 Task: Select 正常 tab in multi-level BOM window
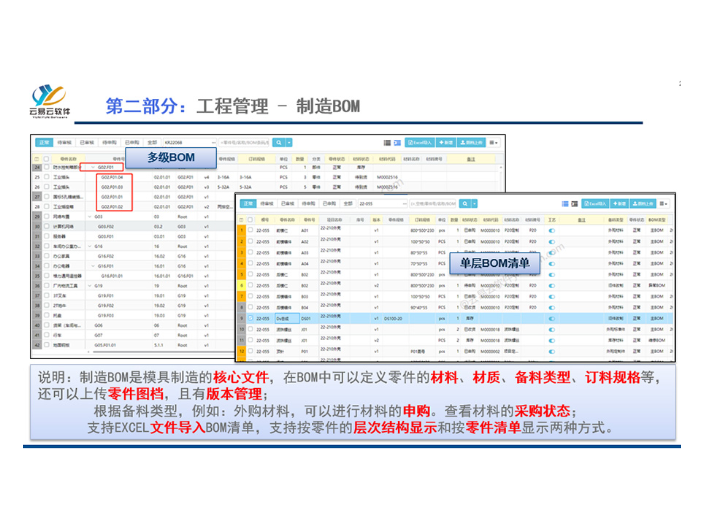click(x=44, y=142)
